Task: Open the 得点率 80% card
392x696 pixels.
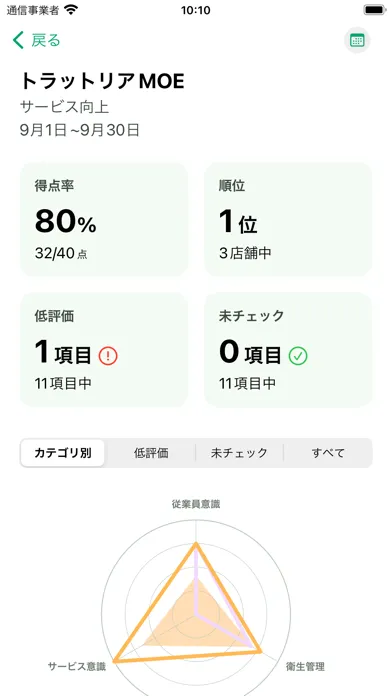Action: 104,220
